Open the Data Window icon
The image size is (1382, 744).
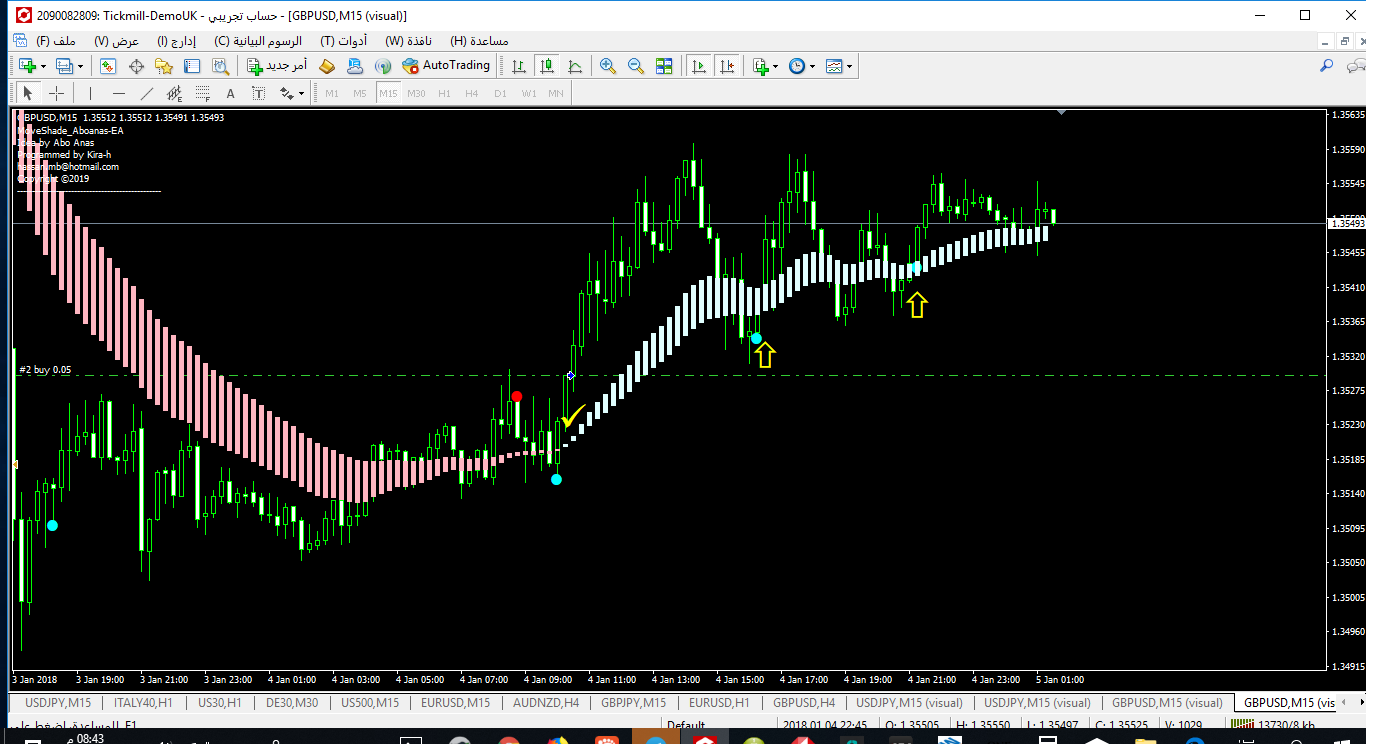(136, 66)
